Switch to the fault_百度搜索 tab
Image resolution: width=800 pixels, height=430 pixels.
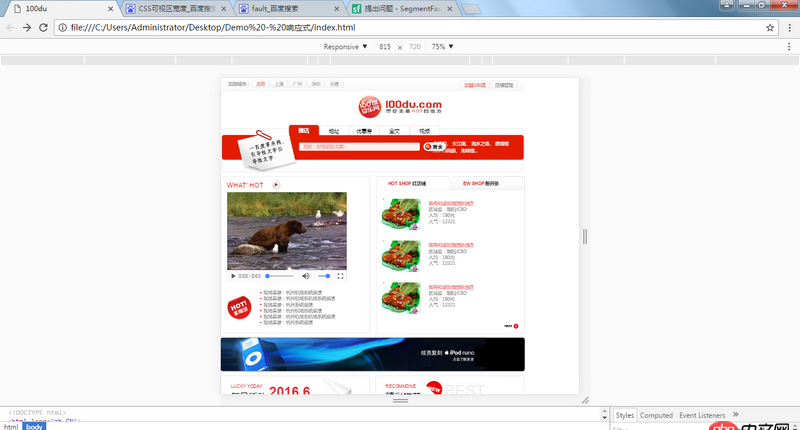pyautogui.click(x=287, y=9)
